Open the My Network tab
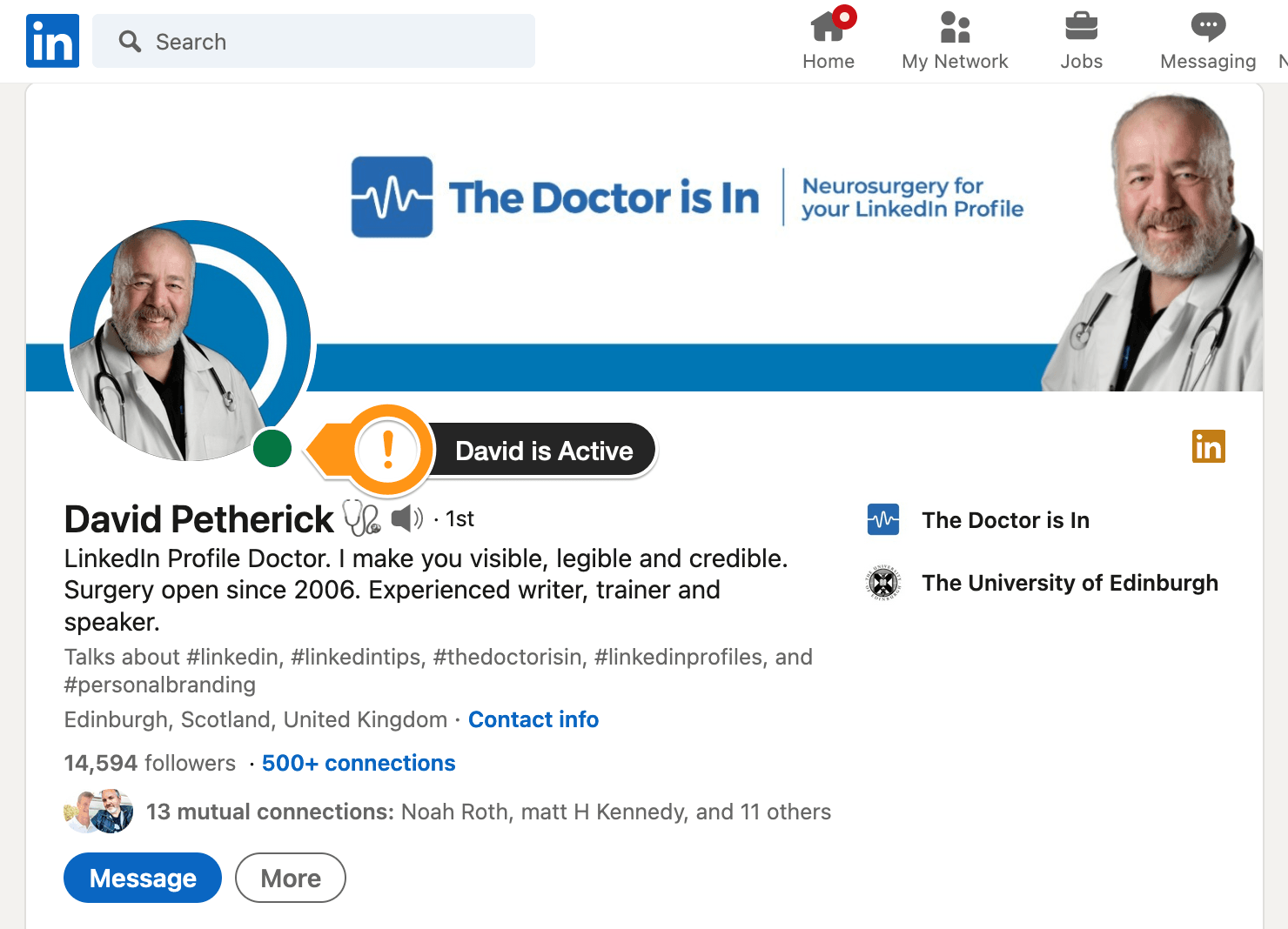 coord(955,41)
